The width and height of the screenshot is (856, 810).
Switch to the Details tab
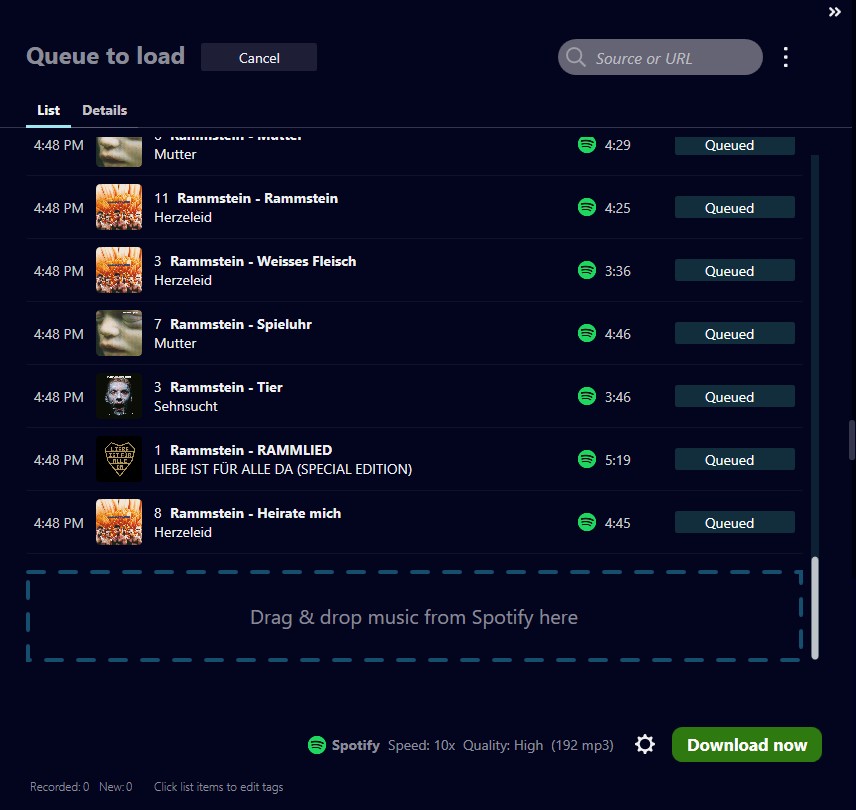pyautogui.click(x=104, y=110)
